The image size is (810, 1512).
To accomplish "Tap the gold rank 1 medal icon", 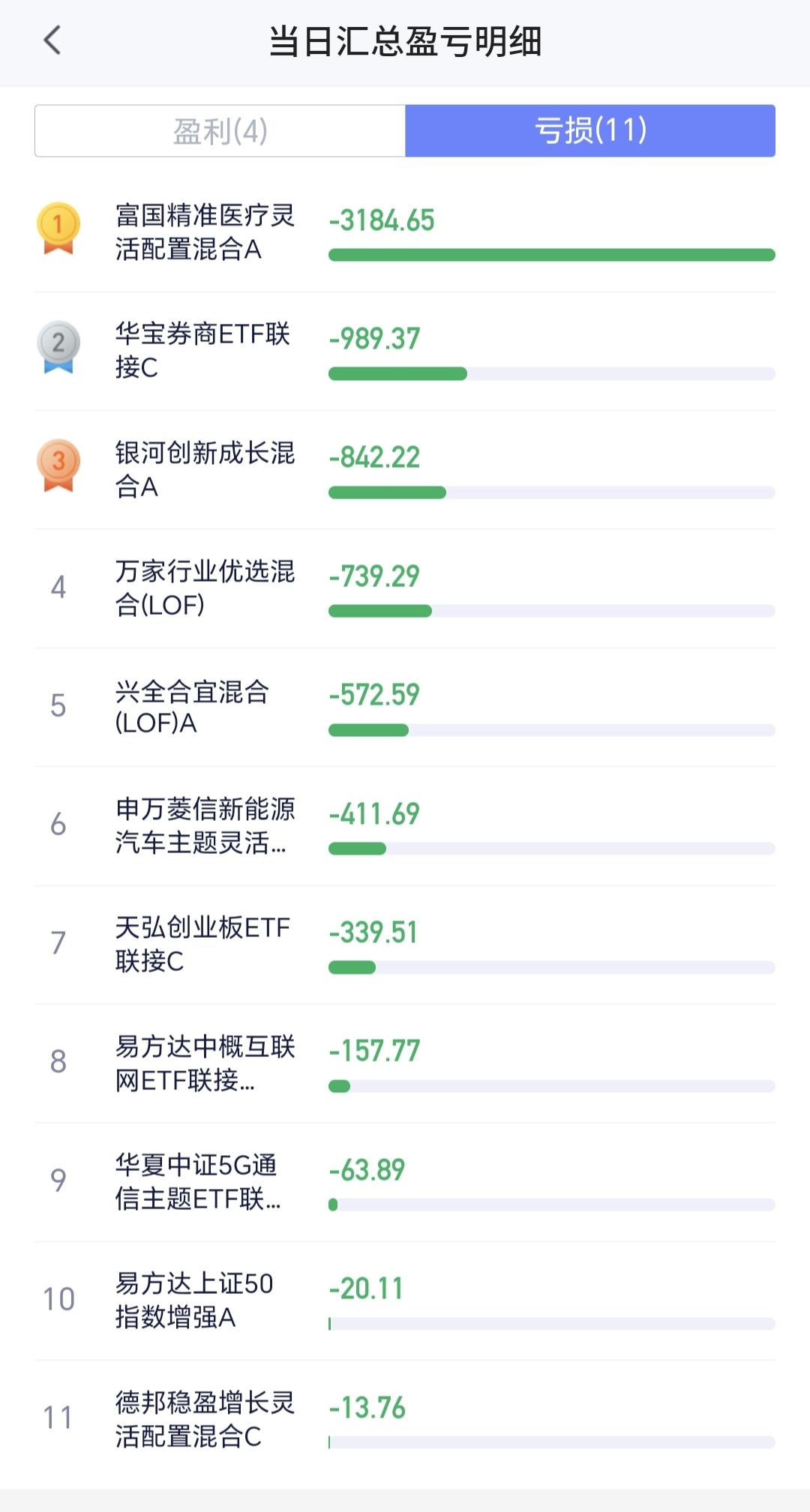I will pyautogui.click(x=58, y=229).
